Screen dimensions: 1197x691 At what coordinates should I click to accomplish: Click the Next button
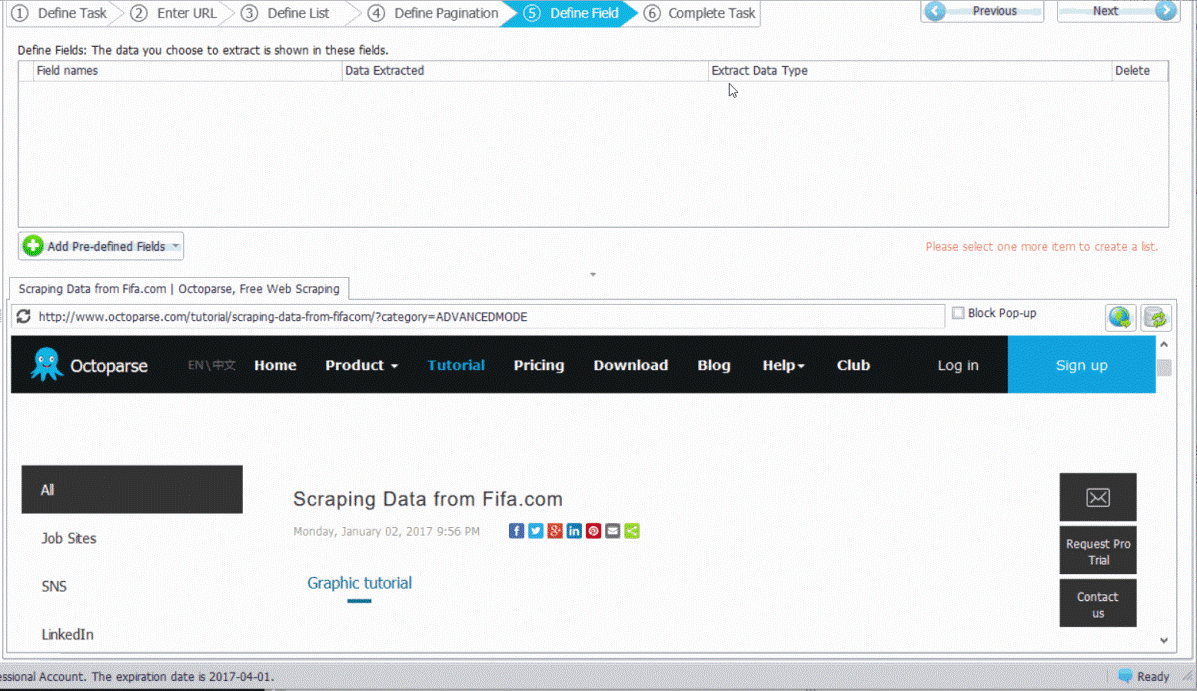coord(1118,11)
